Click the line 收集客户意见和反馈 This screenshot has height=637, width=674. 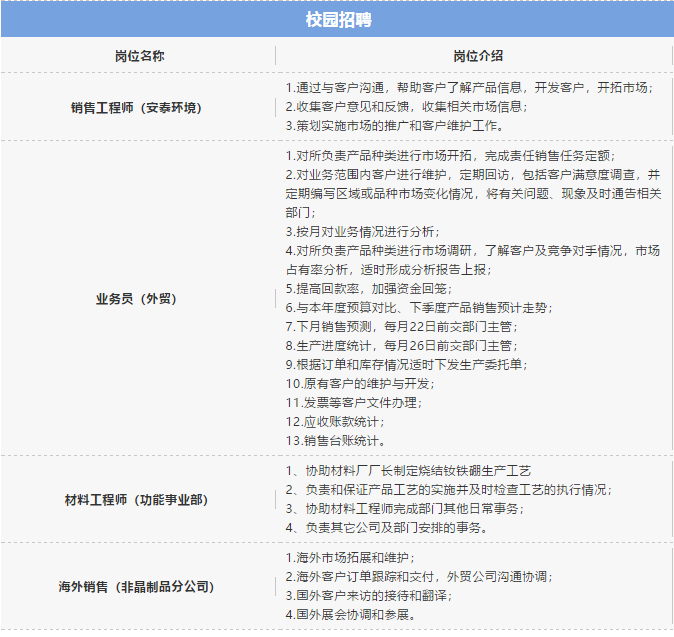coord(405,107)
